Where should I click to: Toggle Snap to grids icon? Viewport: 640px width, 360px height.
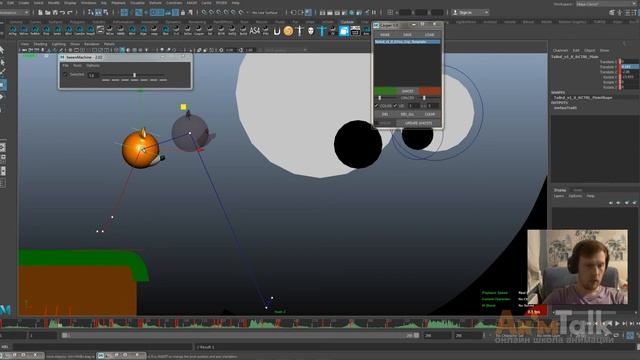[204, 13]
